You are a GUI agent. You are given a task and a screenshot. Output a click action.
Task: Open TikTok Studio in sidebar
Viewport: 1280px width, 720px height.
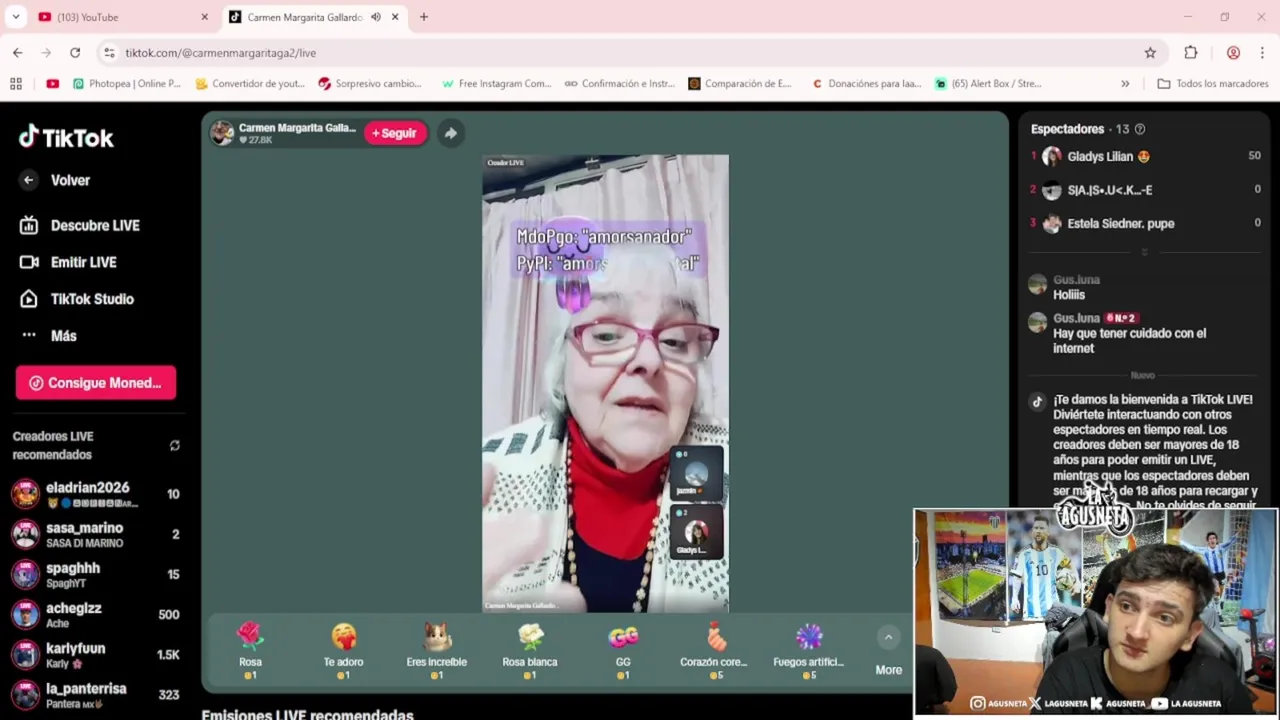(x=77, y=299)
